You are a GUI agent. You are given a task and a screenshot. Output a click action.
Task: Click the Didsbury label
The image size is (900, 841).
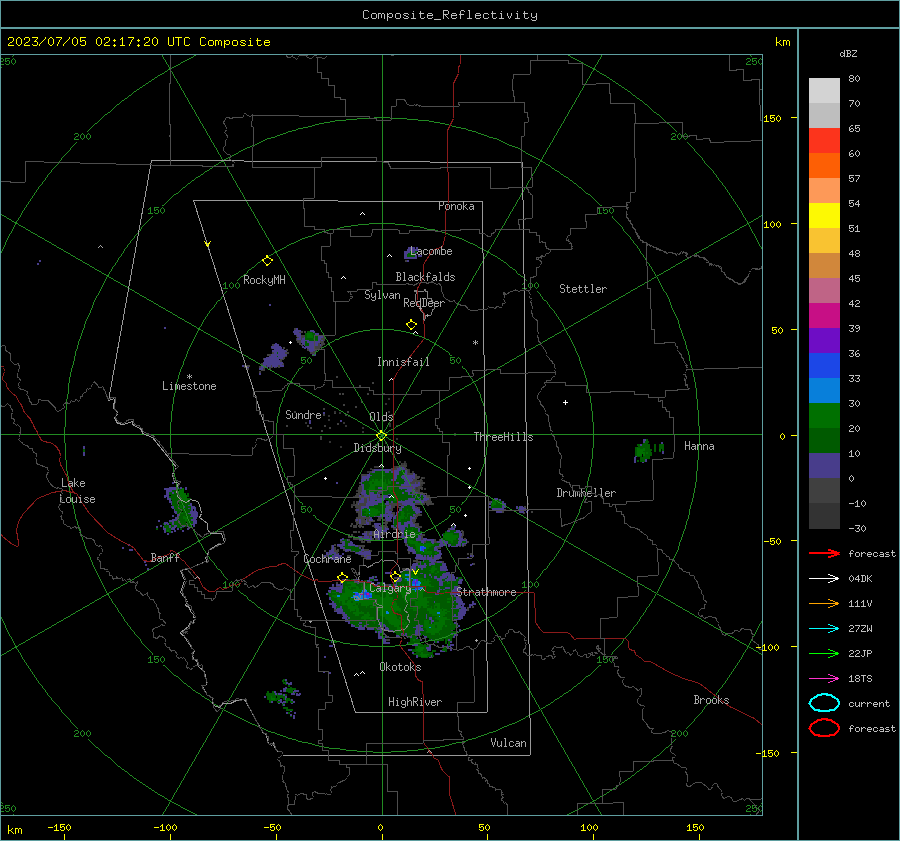click(x=377, y=448)
